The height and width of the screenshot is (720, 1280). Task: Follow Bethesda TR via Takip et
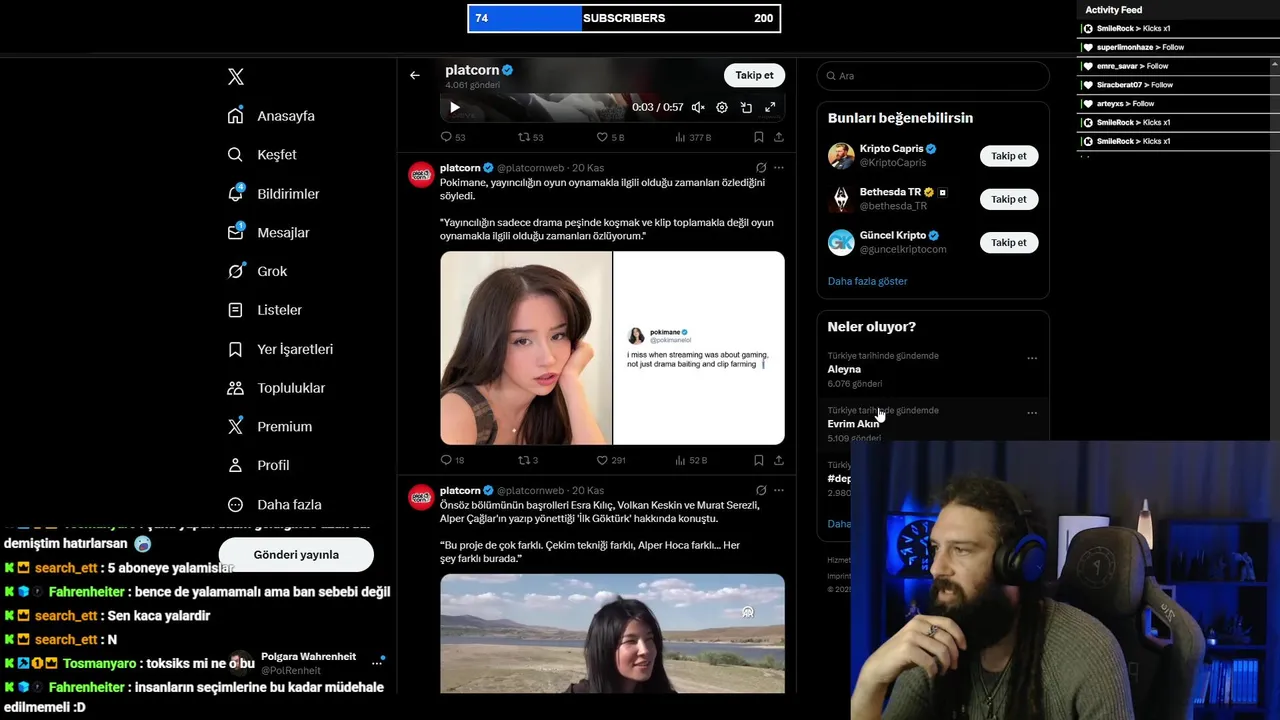pos(1009,199)
